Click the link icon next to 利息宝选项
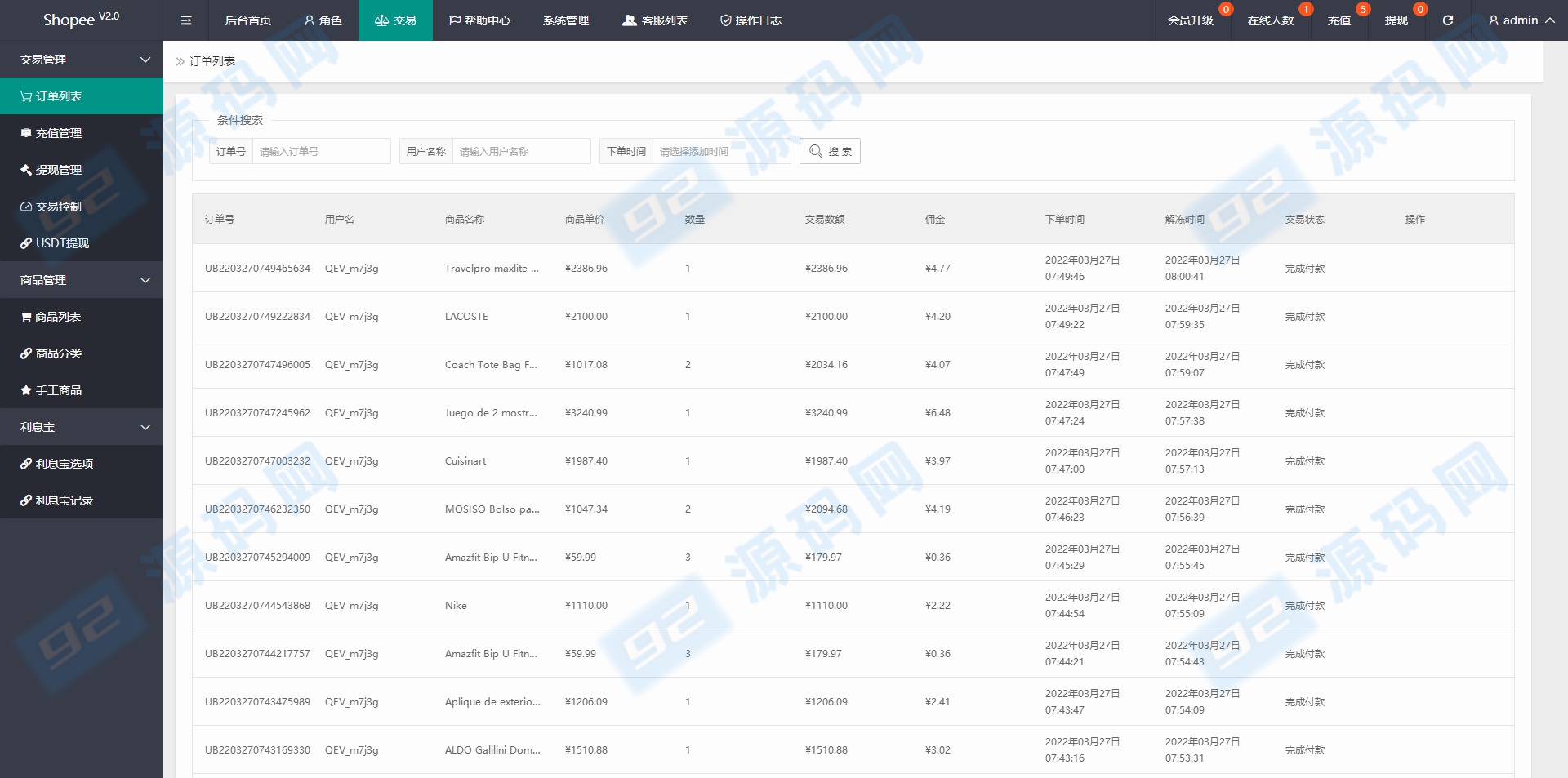The width and height of the screenshot is (1568, 778). pyautogui.click(x=26, y=464)
